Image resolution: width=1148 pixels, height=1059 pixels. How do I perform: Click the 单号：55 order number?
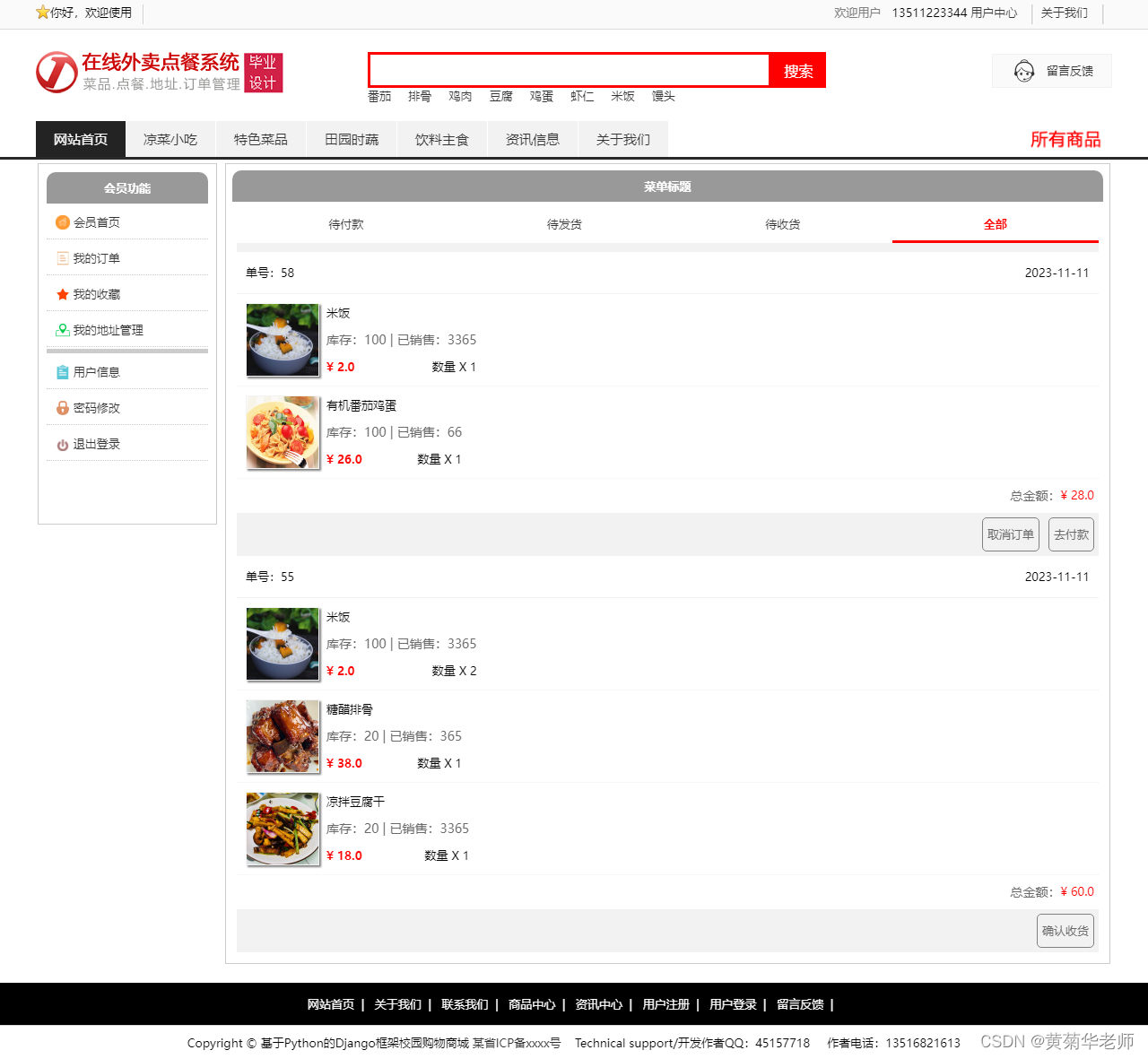coord(270,577)
